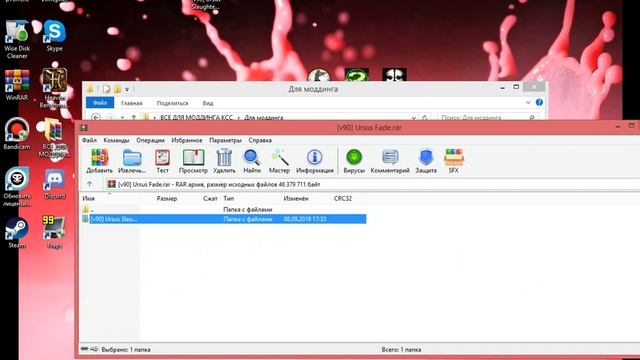Open the Параметры menu
This screenshot has width=640, height=360.
click(x=225, y=140)
